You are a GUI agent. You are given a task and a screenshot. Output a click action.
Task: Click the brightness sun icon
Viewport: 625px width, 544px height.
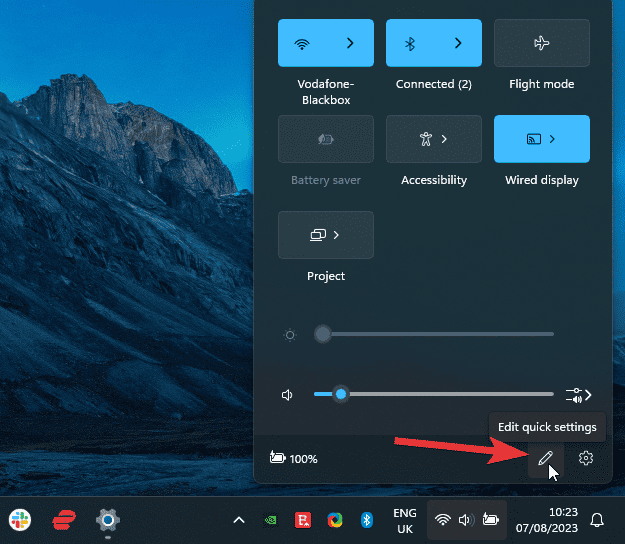coord(290,335)
